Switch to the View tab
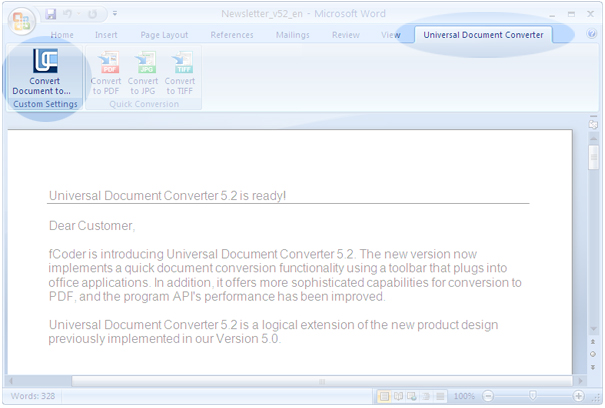Image resolution: width=605 pixels, height=408 pixels. 390,35
